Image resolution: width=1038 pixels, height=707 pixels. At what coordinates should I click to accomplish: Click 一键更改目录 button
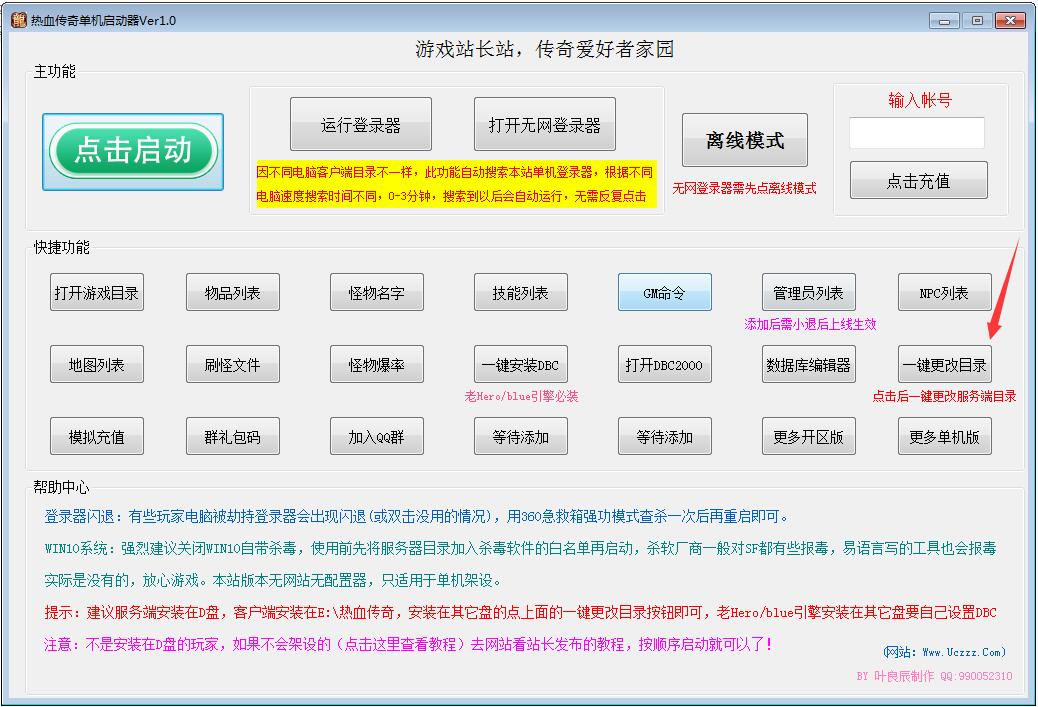coord(945,364)
